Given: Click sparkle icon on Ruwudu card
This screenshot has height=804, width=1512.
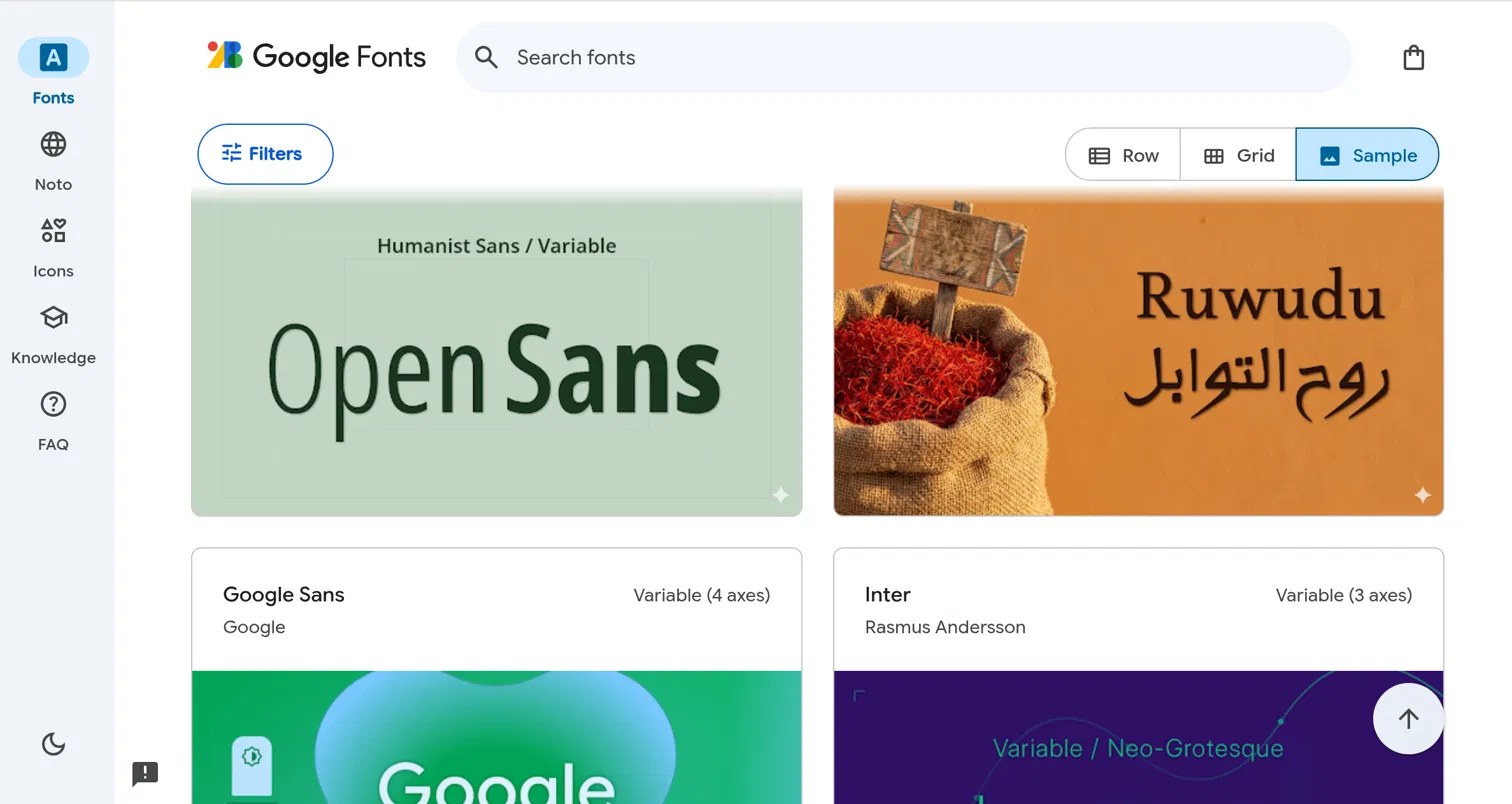Looking at the screenshot, I should coord(1422,494).
